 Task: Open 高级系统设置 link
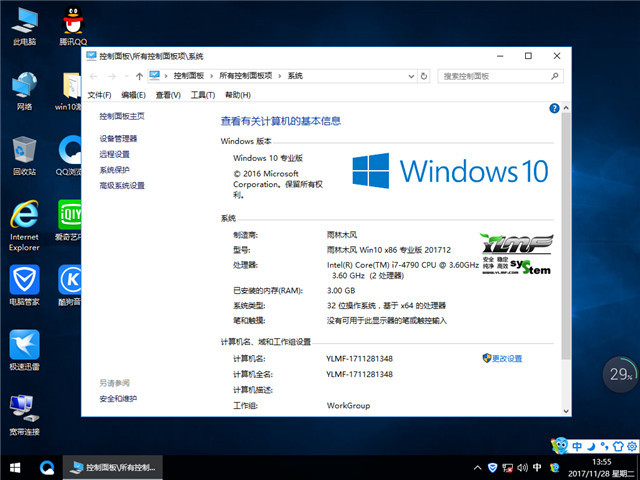point(122,186)
